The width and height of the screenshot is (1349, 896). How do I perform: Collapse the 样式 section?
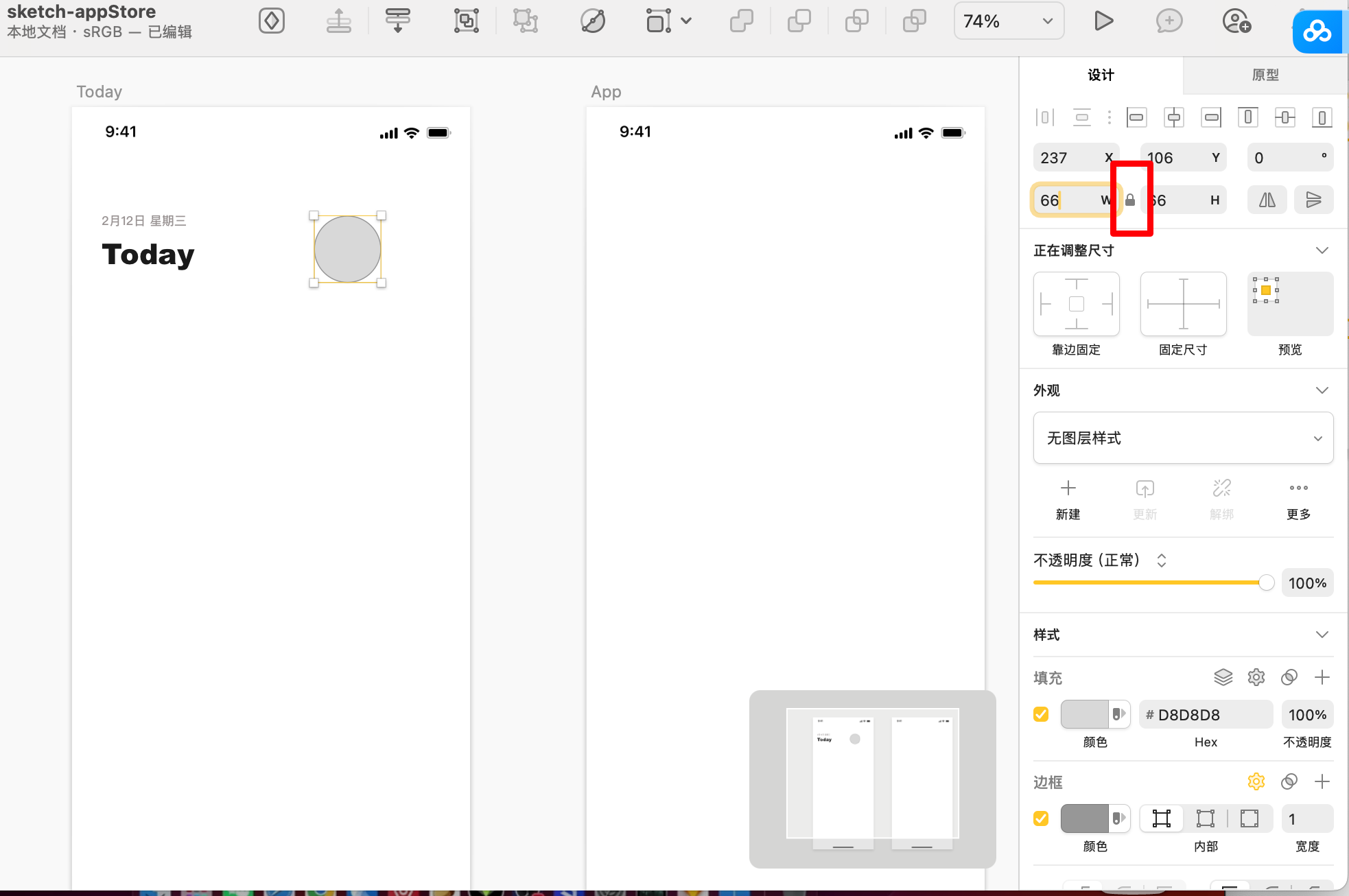click(1322, 635)
